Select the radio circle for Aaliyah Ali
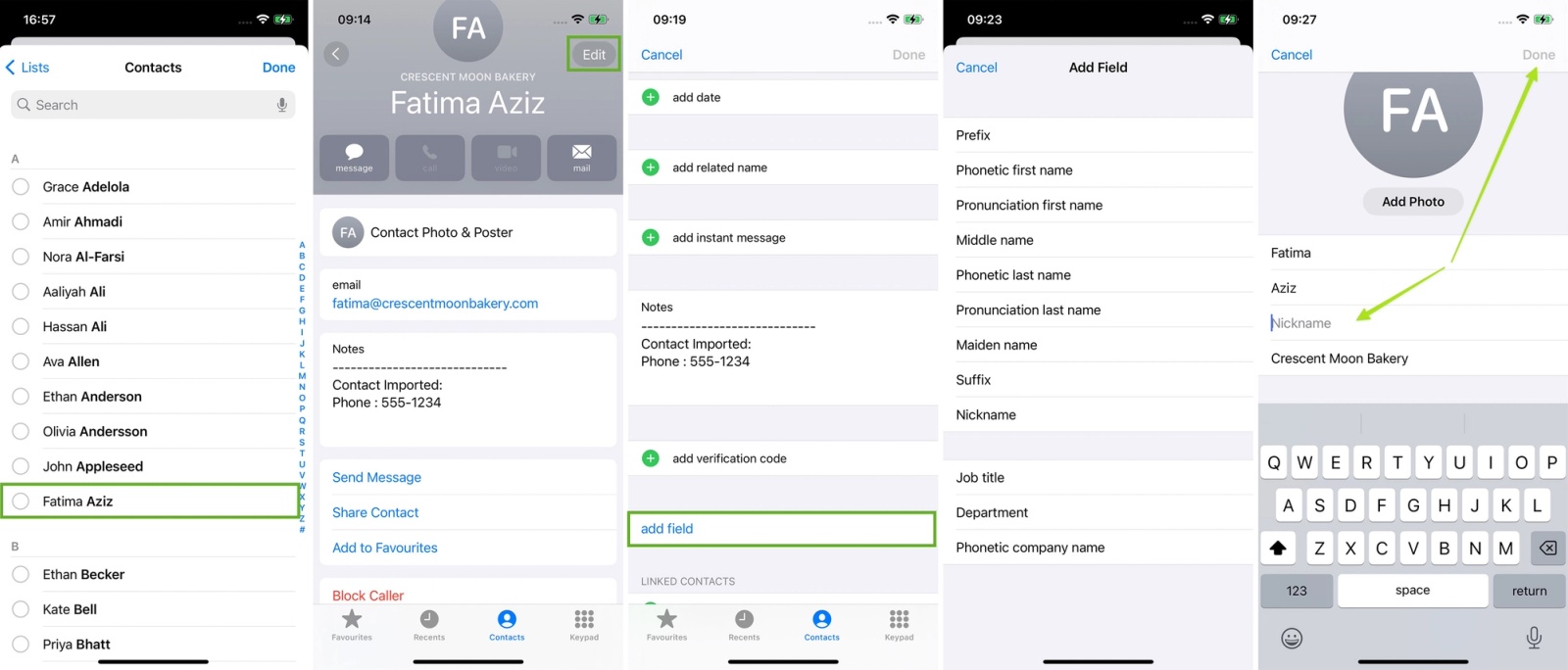The width and height of the screenshot is (1568, 670). pyautogui.click(x=21, y=291)
